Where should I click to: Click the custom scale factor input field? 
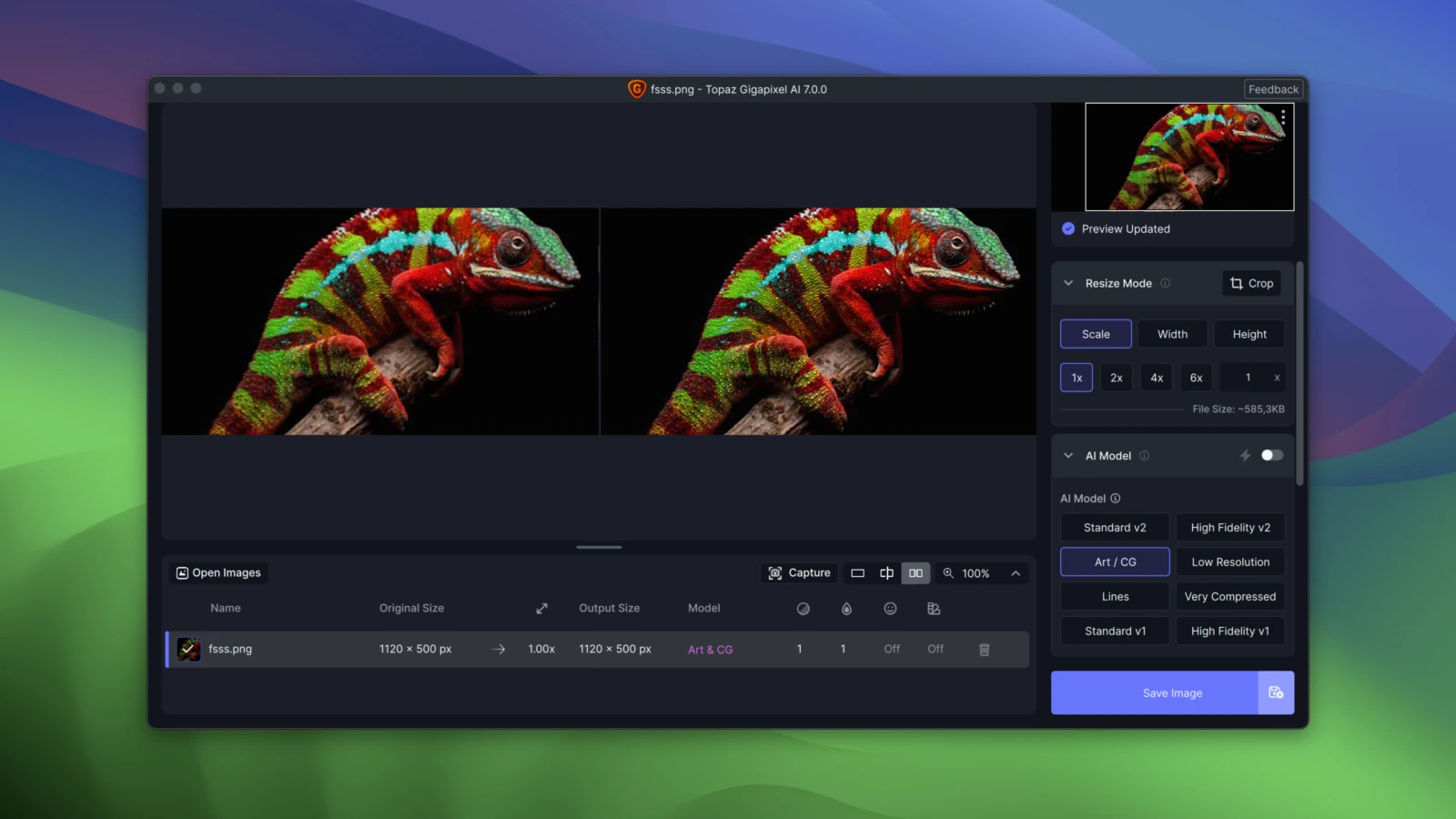pos(1247,378)
